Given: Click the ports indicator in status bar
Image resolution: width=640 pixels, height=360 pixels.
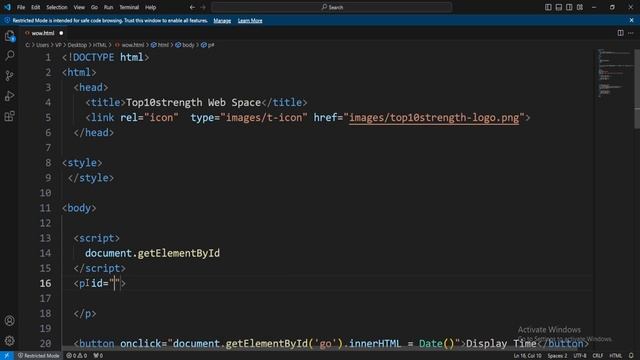Looking at the screenshot, I should [x=98, y=356].
